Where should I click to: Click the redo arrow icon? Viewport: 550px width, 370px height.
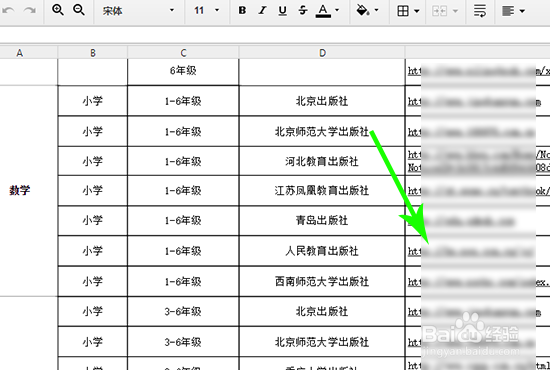coord(29,11)
